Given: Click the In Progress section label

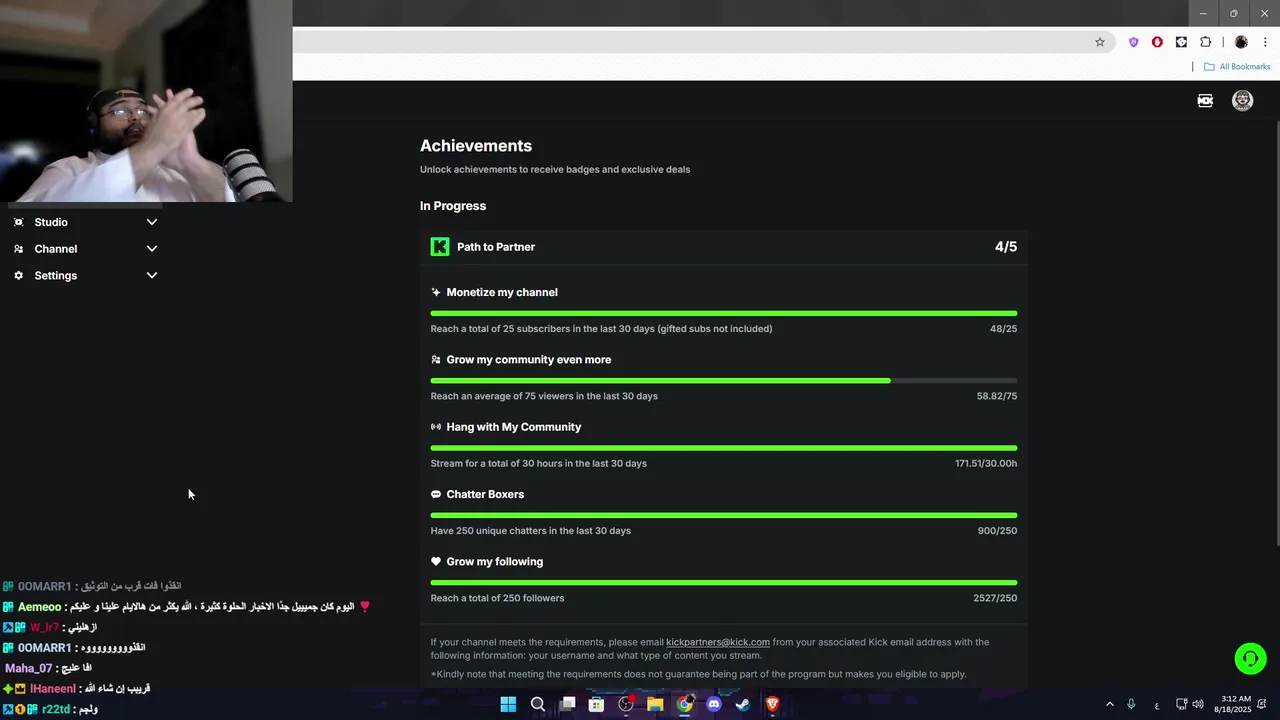Looking at the screenshot, I should pyautogui.click(x=453, y=206).
